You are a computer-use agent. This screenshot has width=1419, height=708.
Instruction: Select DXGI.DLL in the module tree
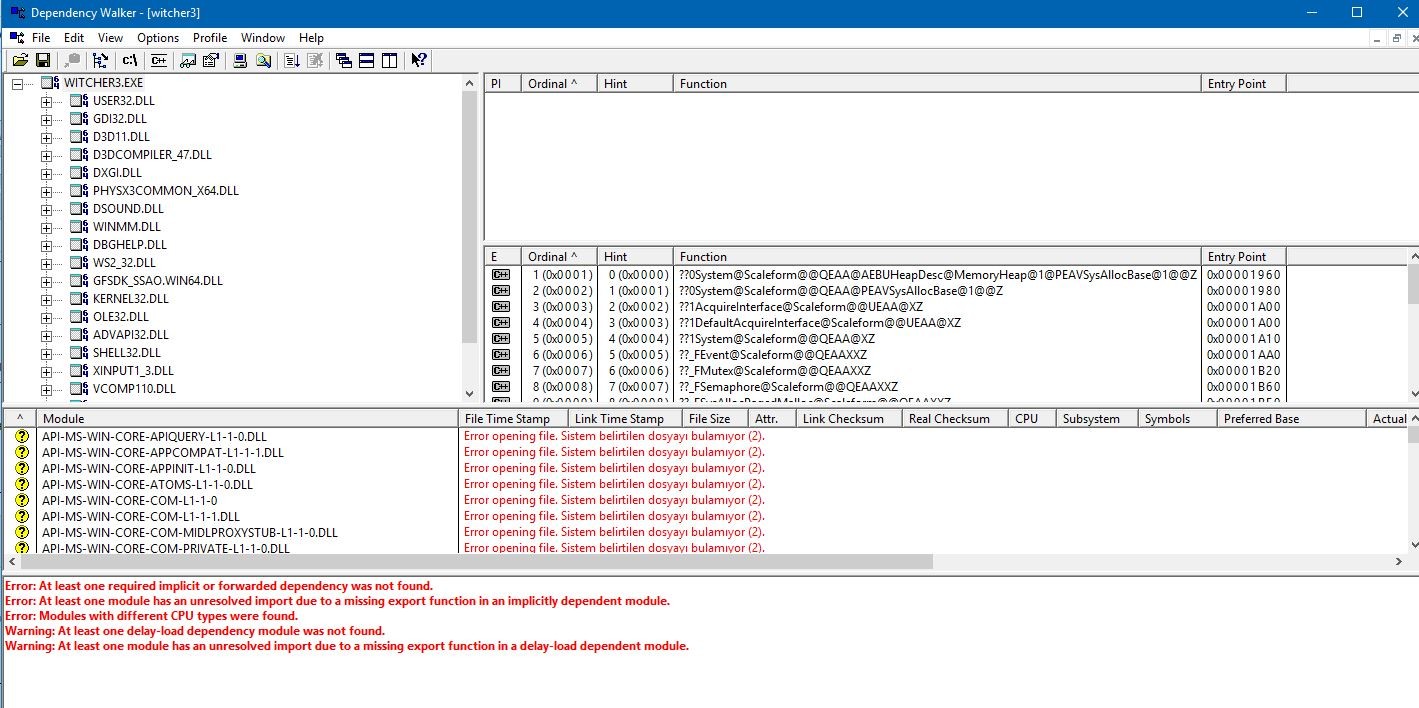click(117, 173)
